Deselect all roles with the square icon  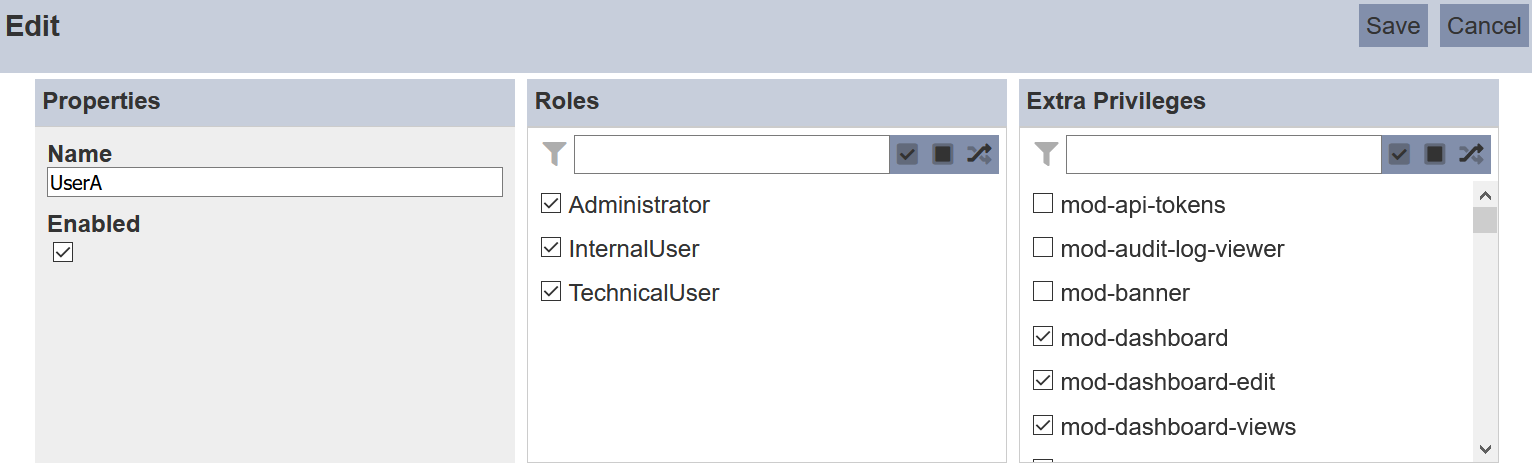[943, 154]
